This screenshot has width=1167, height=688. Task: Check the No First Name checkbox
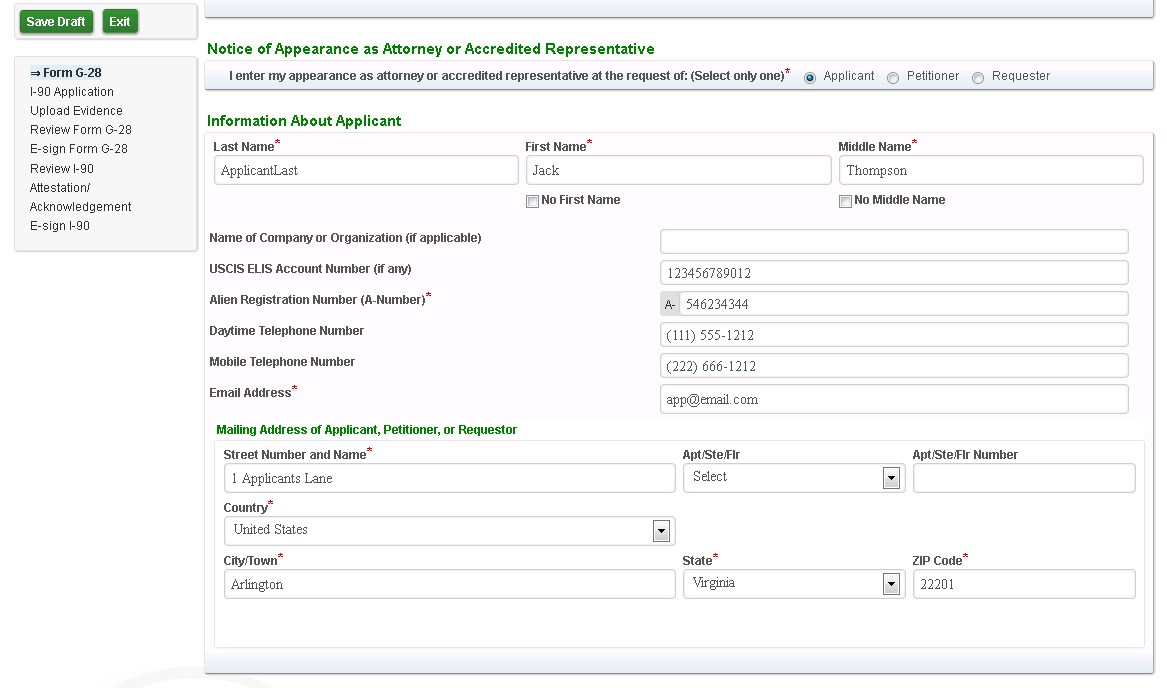point(533,201)
